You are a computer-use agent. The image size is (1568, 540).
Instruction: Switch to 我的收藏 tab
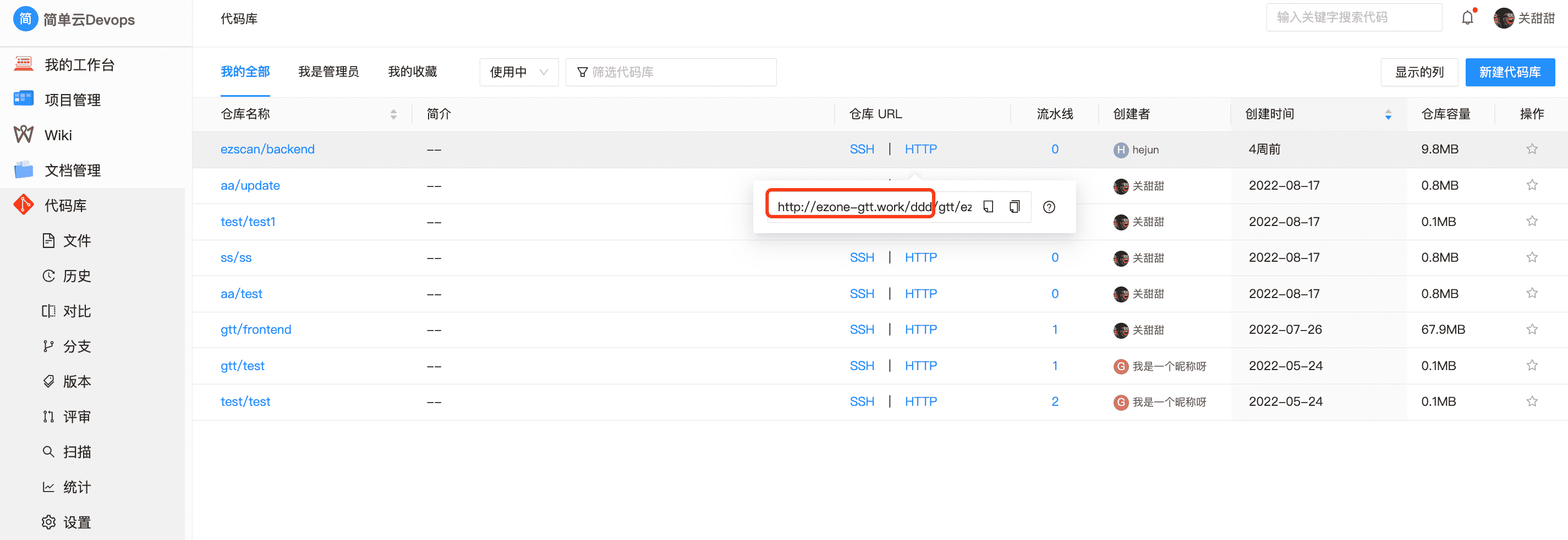pyautogui.click(x=412, y=71)
